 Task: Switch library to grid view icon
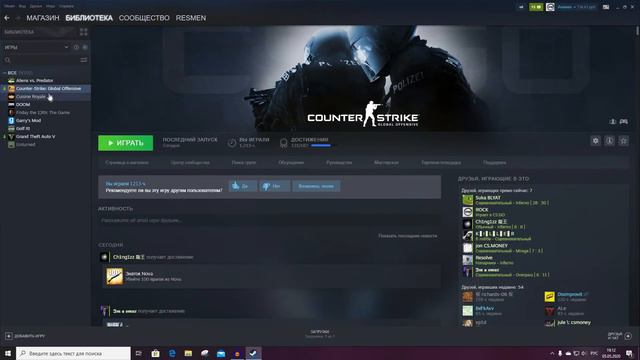[x=84, y=32]
